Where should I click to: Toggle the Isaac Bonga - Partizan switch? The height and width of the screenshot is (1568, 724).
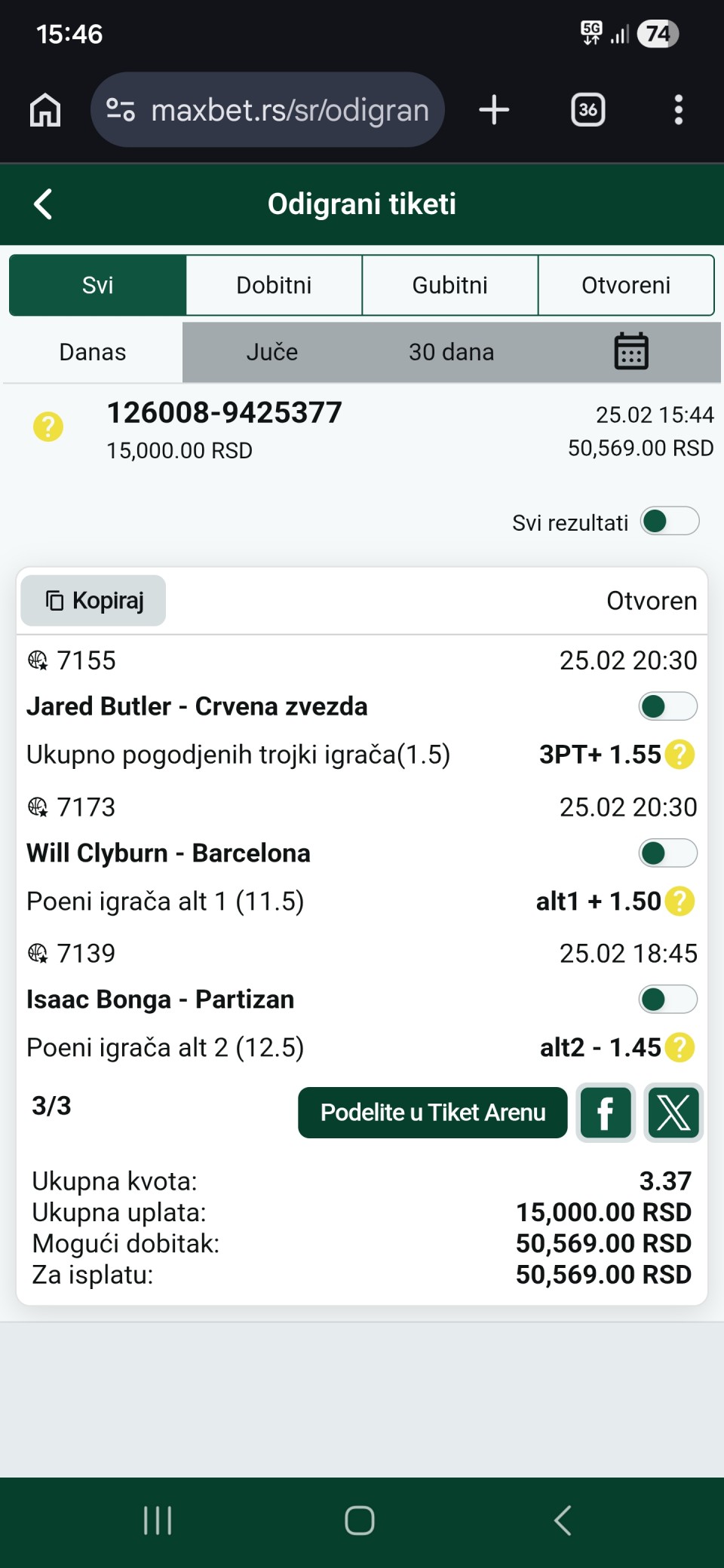point(667,1000)
